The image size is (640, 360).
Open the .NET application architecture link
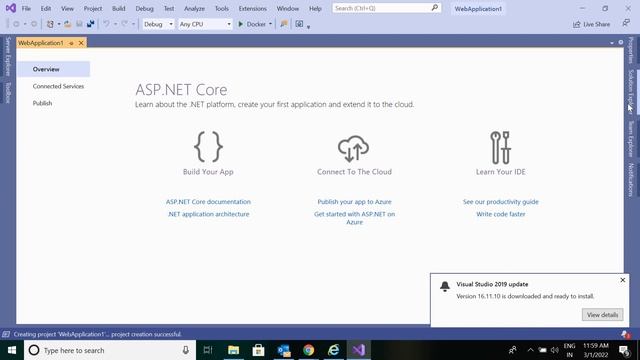coord(208,214)
